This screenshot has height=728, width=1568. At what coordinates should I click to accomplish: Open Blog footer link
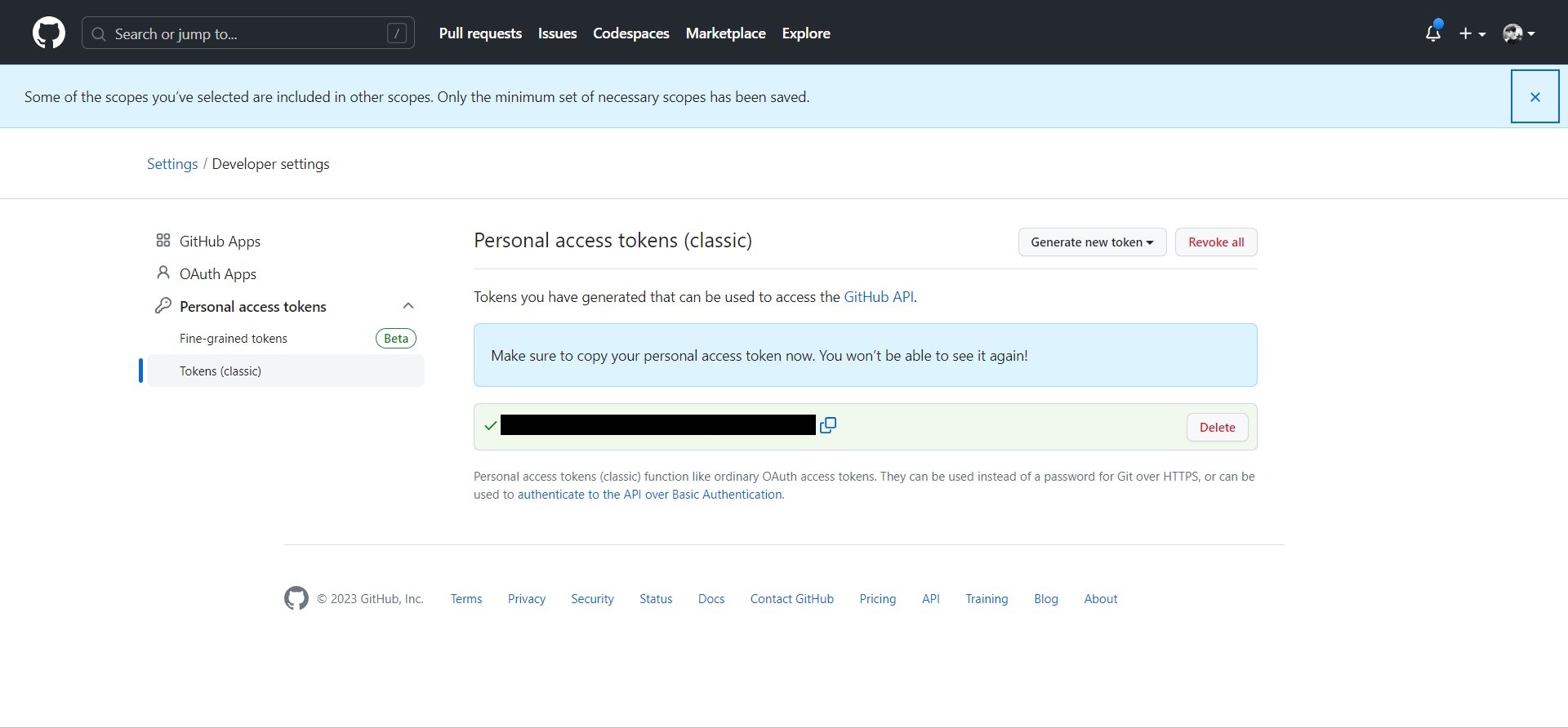(x=1046, y=599)
